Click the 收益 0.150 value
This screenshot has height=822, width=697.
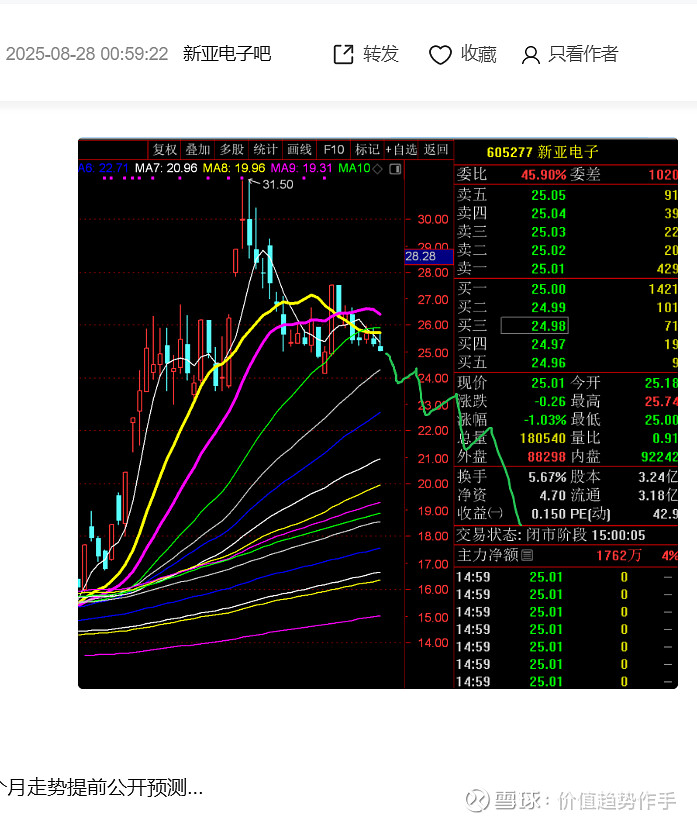pos(549,514)
